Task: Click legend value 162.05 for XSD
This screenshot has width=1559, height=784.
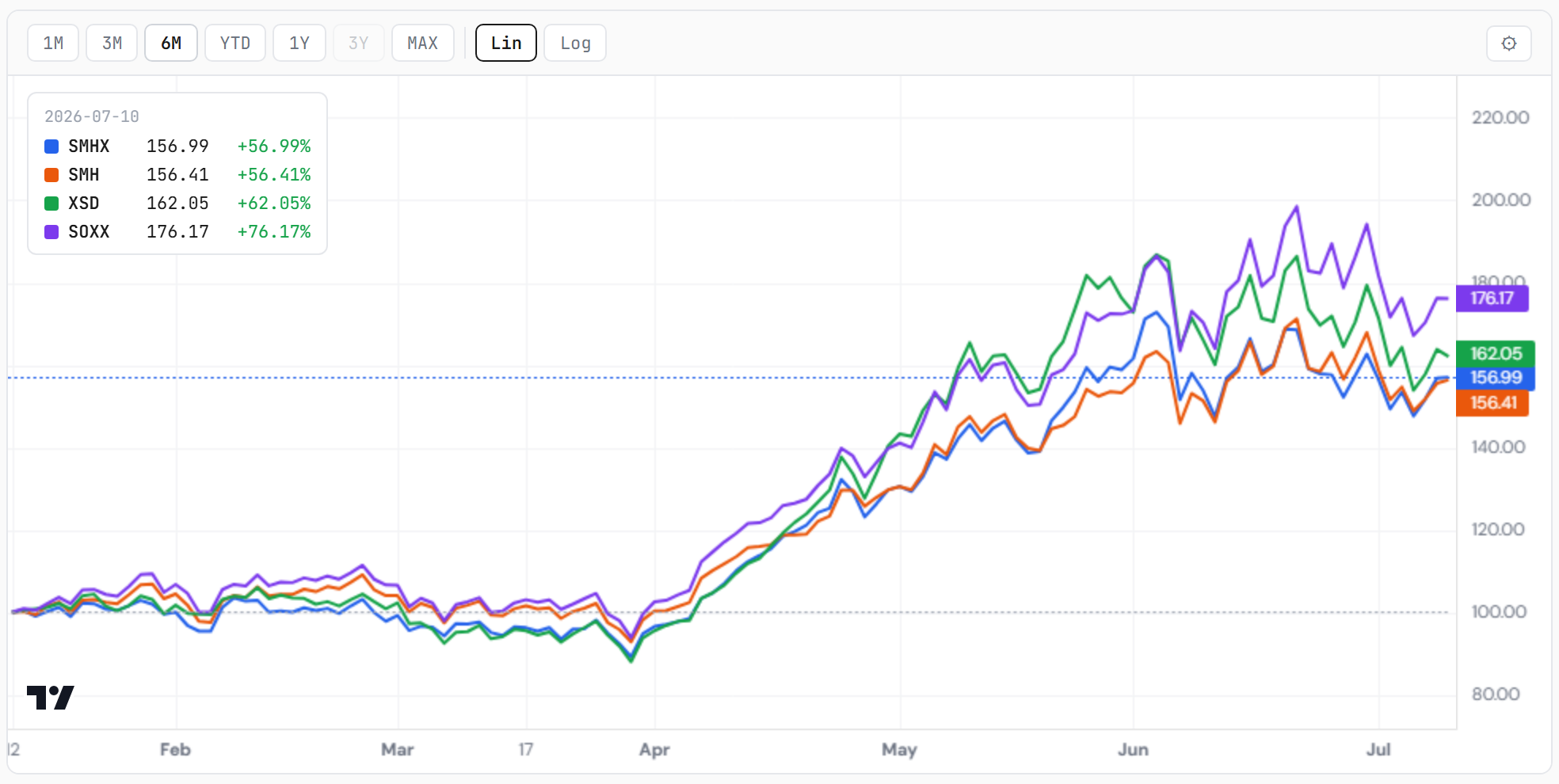Action: (177, 204)
